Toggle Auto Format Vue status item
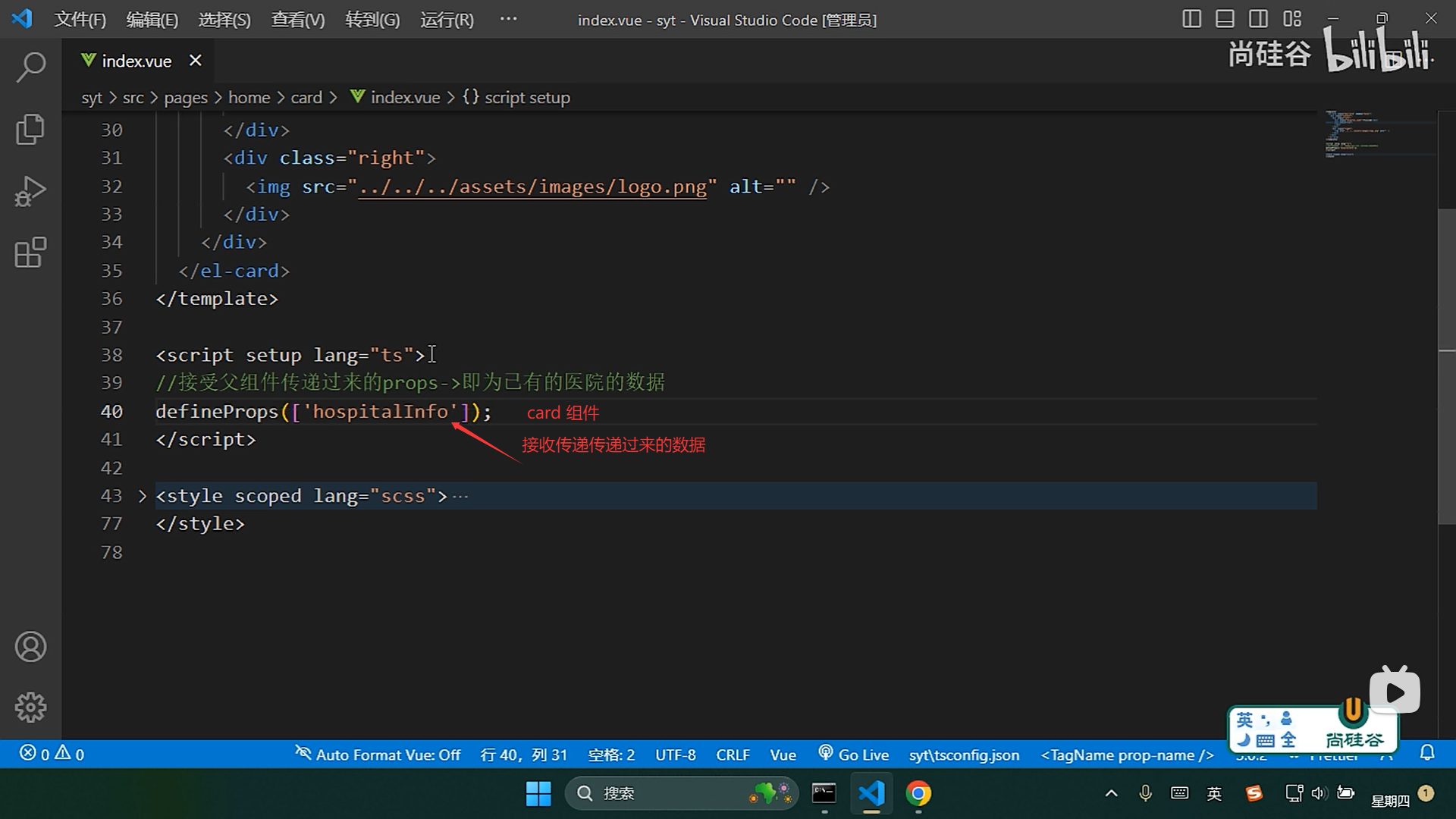The height and width of the screenshot is (819, 1456). pyautogui.click(x=378, y=755)
